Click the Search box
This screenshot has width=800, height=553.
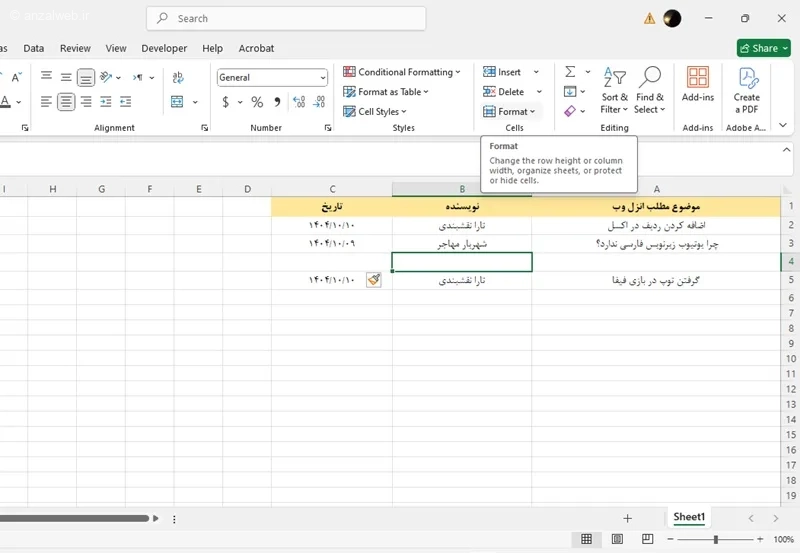286,18
